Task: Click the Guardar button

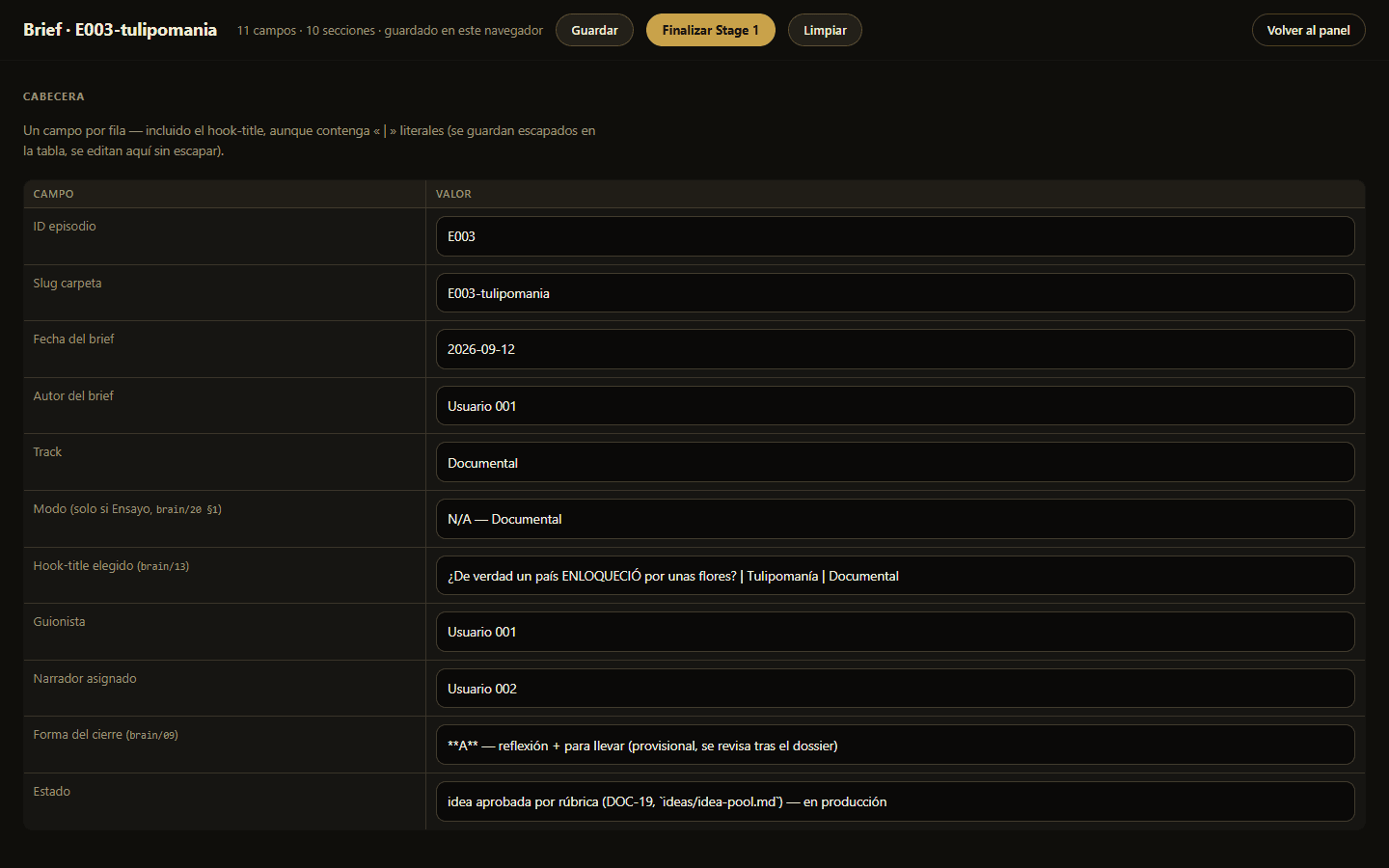Action: (x=594, y=30)
